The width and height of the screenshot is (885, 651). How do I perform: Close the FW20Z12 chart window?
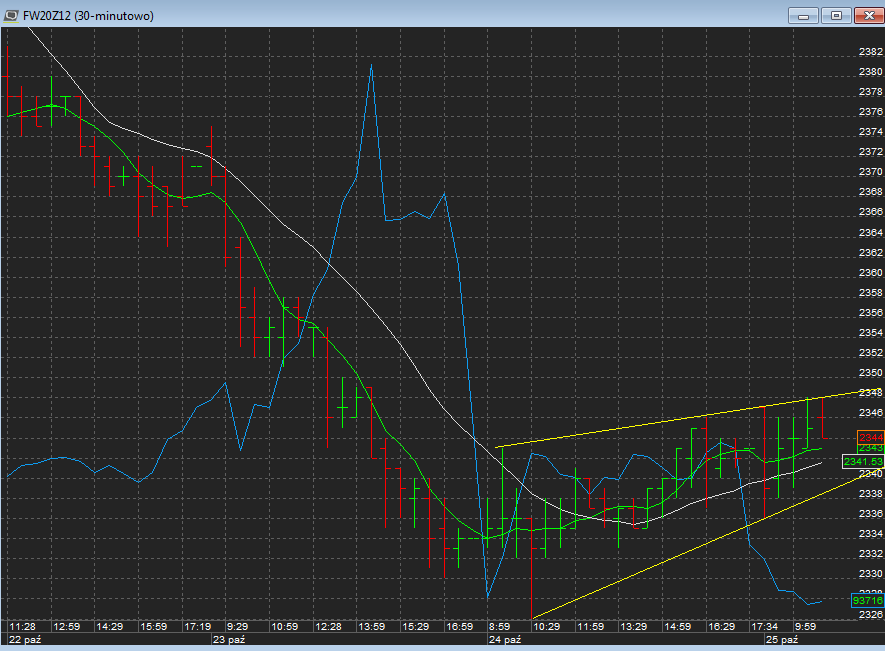coord(867,15)
